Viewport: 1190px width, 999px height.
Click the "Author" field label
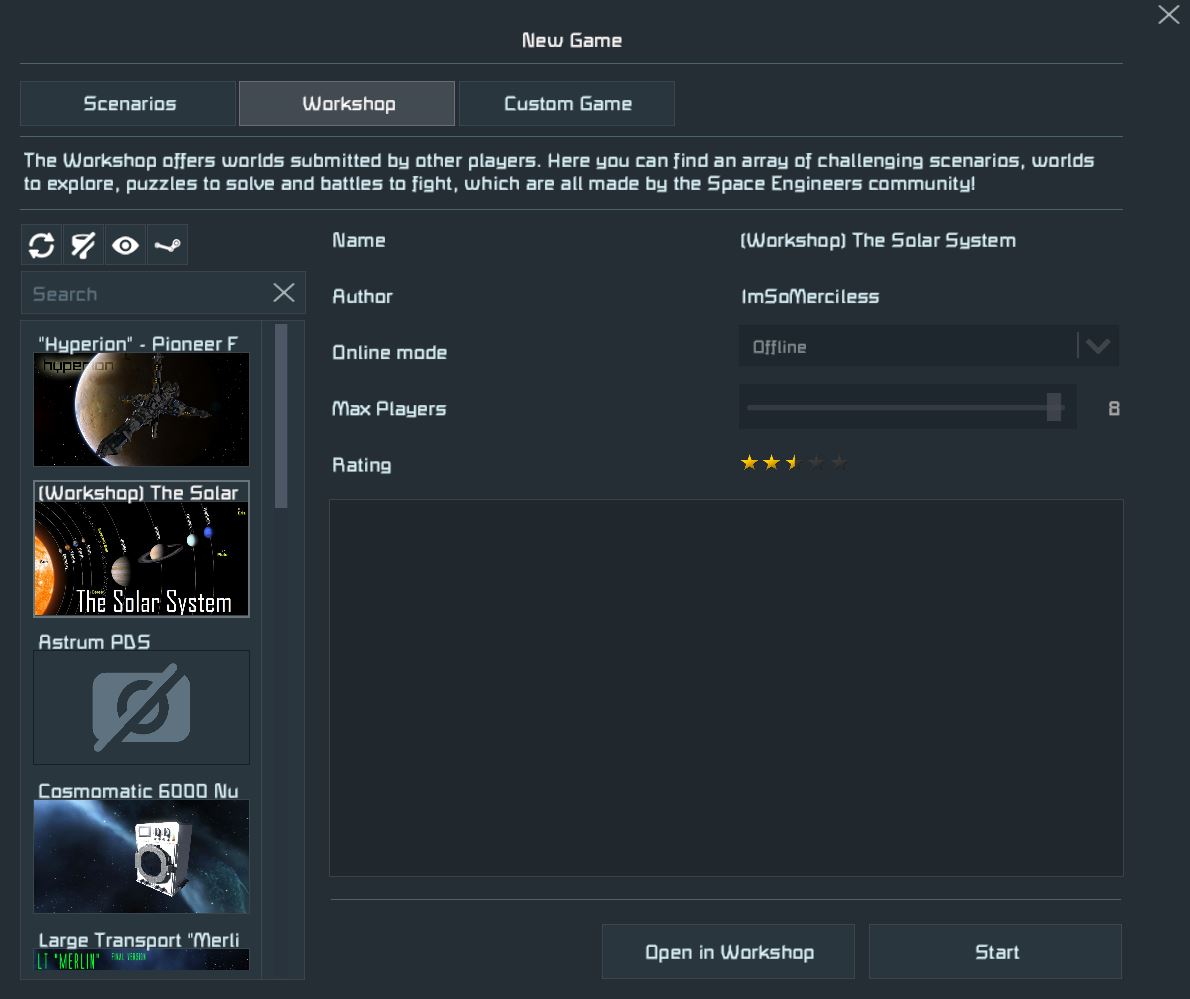point(362,297)
